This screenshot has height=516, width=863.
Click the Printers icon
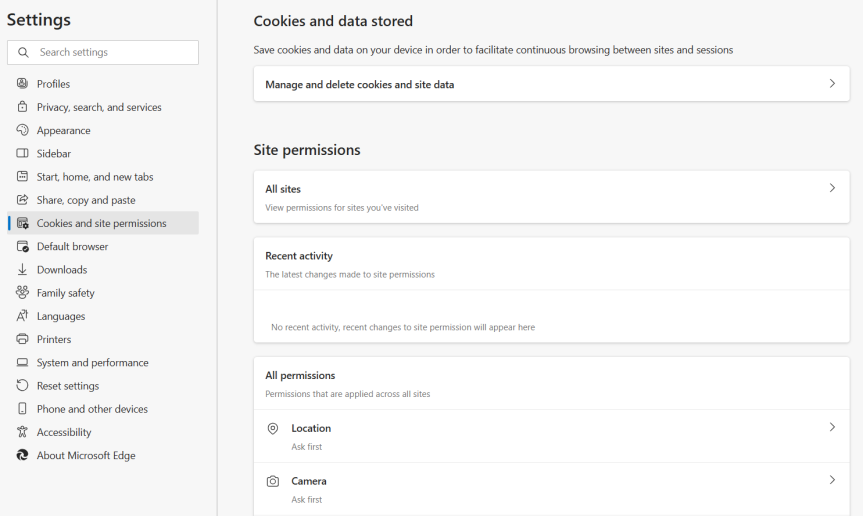click(22, 339)
